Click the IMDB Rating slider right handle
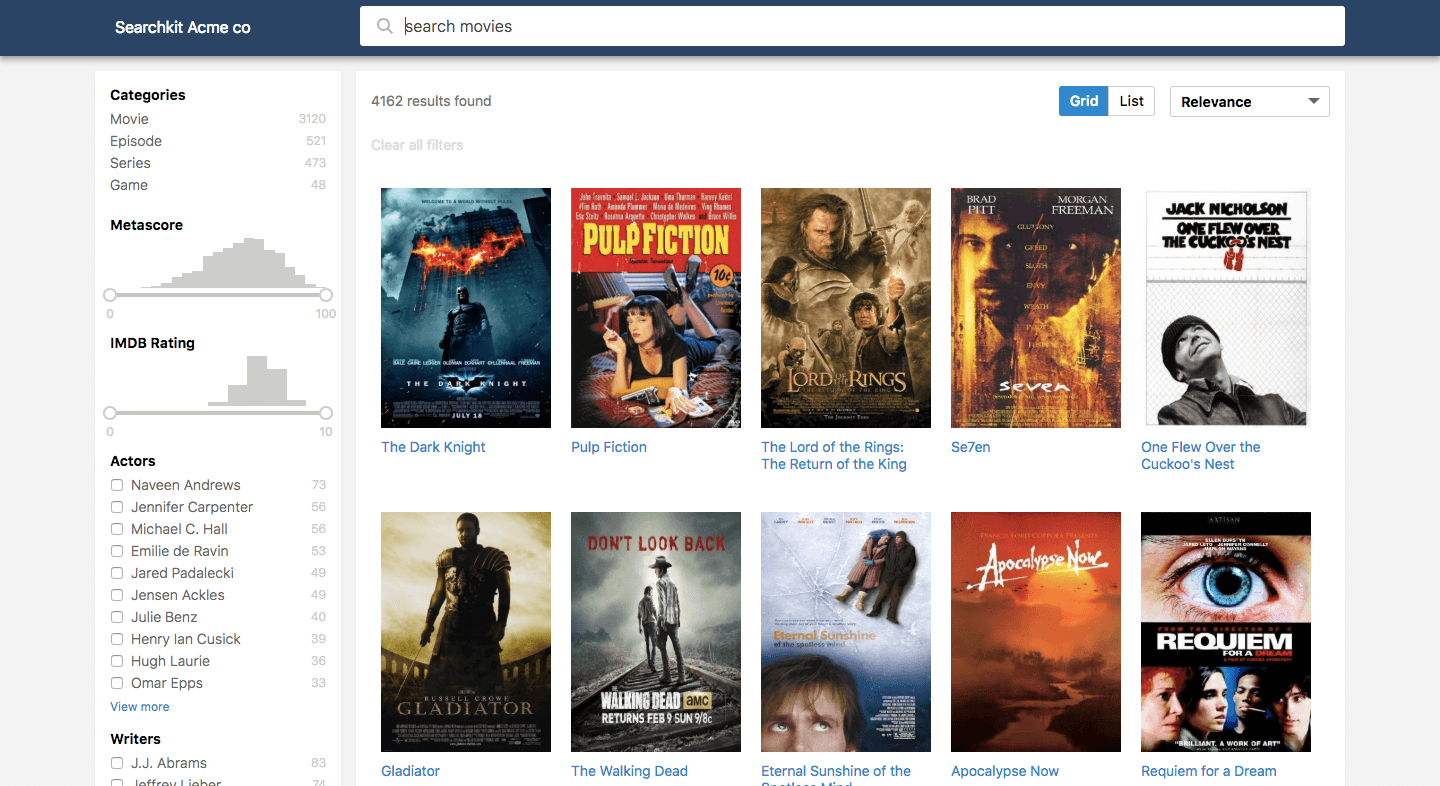 pos(326,413)
